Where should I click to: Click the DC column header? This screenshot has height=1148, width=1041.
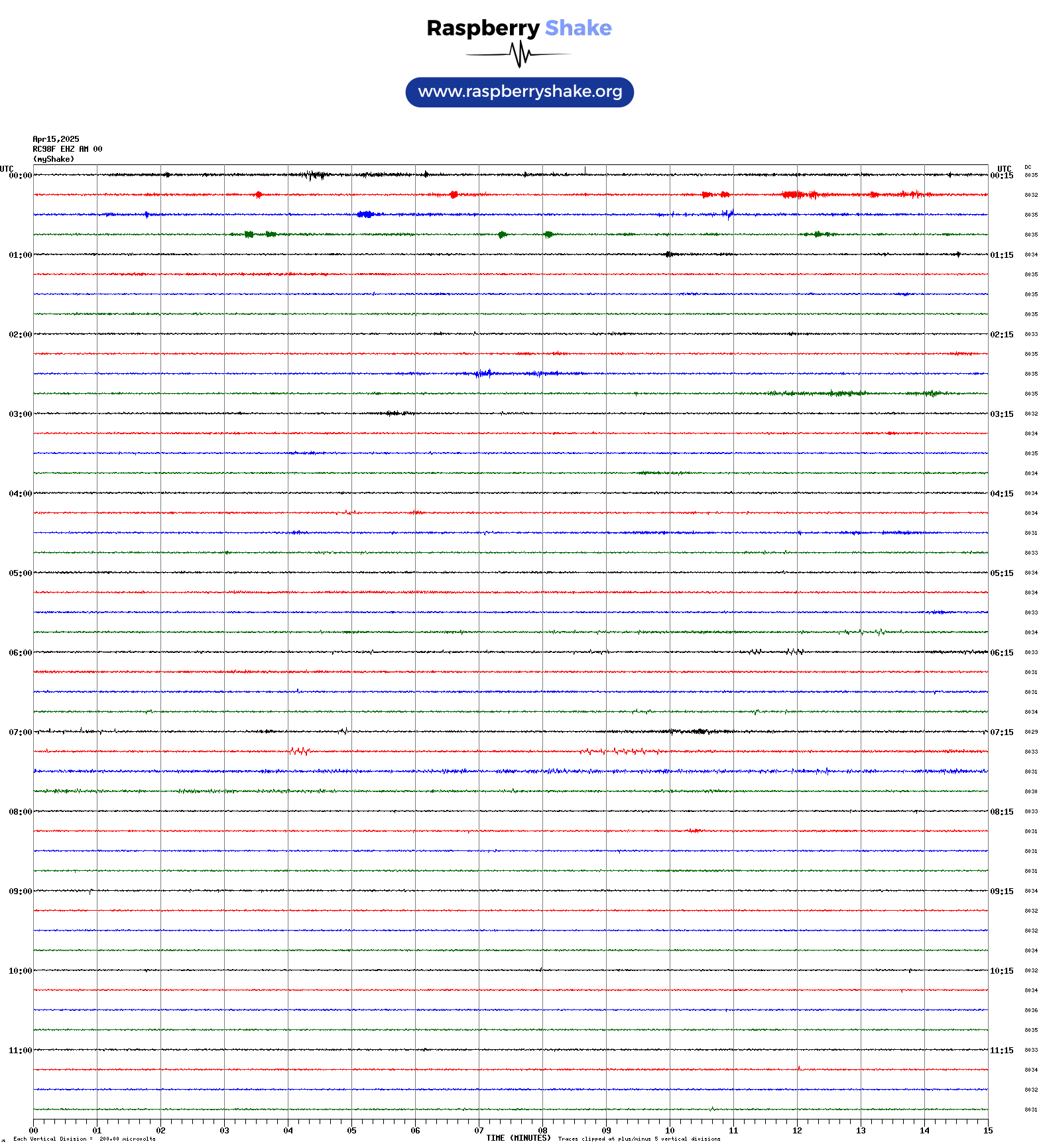point(1028,167)
